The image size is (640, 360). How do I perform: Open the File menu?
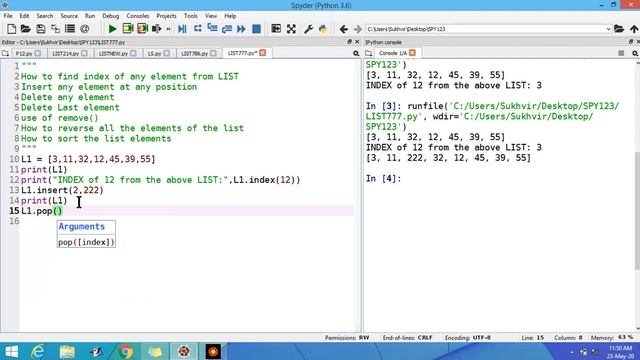[8, 16]
